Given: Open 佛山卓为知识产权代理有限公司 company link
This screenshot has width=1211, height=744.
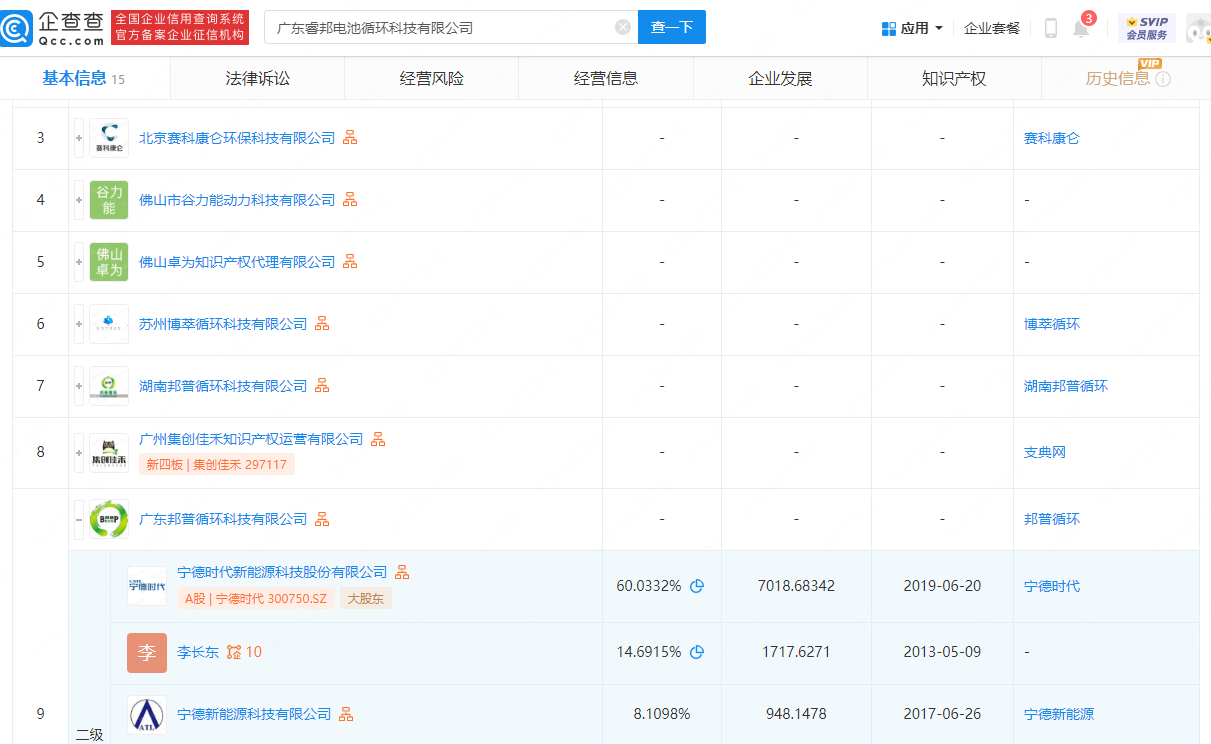Looking at the screenshot, I should click(x=237, y=262).
